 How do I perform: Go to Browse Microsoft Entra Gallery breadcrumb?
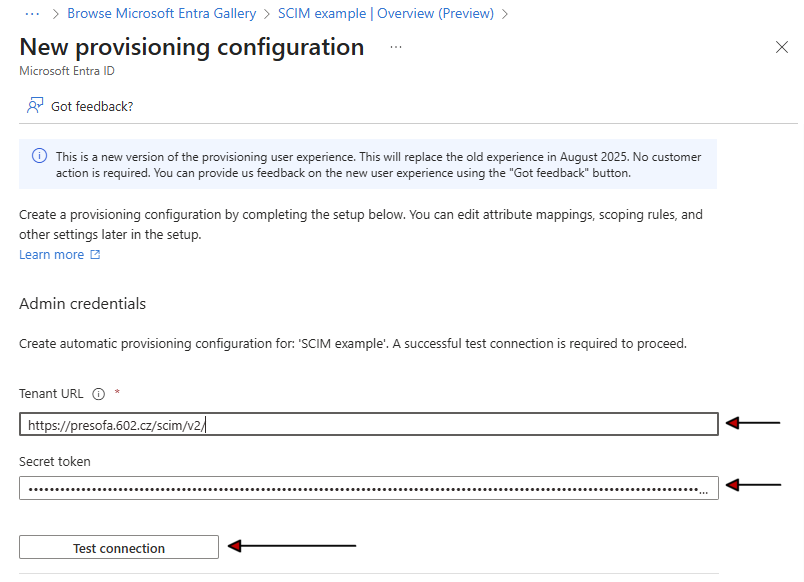(162, 13)
